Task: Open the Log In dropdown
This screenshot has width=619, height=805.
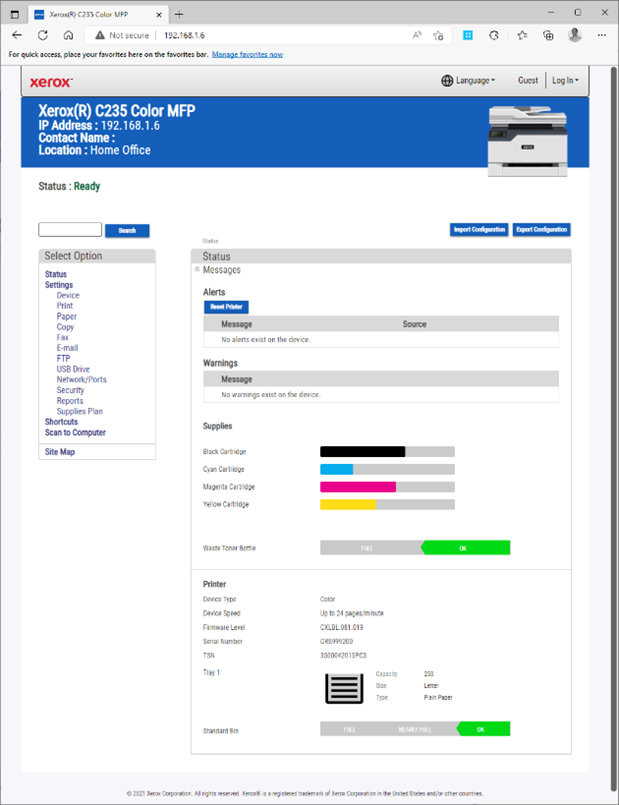Action: [x=565, y=81]
